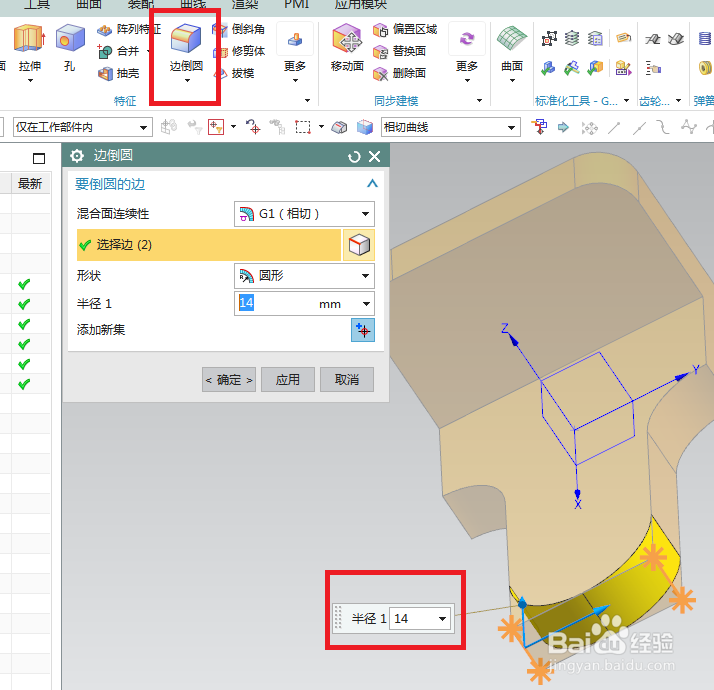Viewport: 714px width, 690px height.
Task: Click the third green check in the navigator
Action: pos(24,324)
